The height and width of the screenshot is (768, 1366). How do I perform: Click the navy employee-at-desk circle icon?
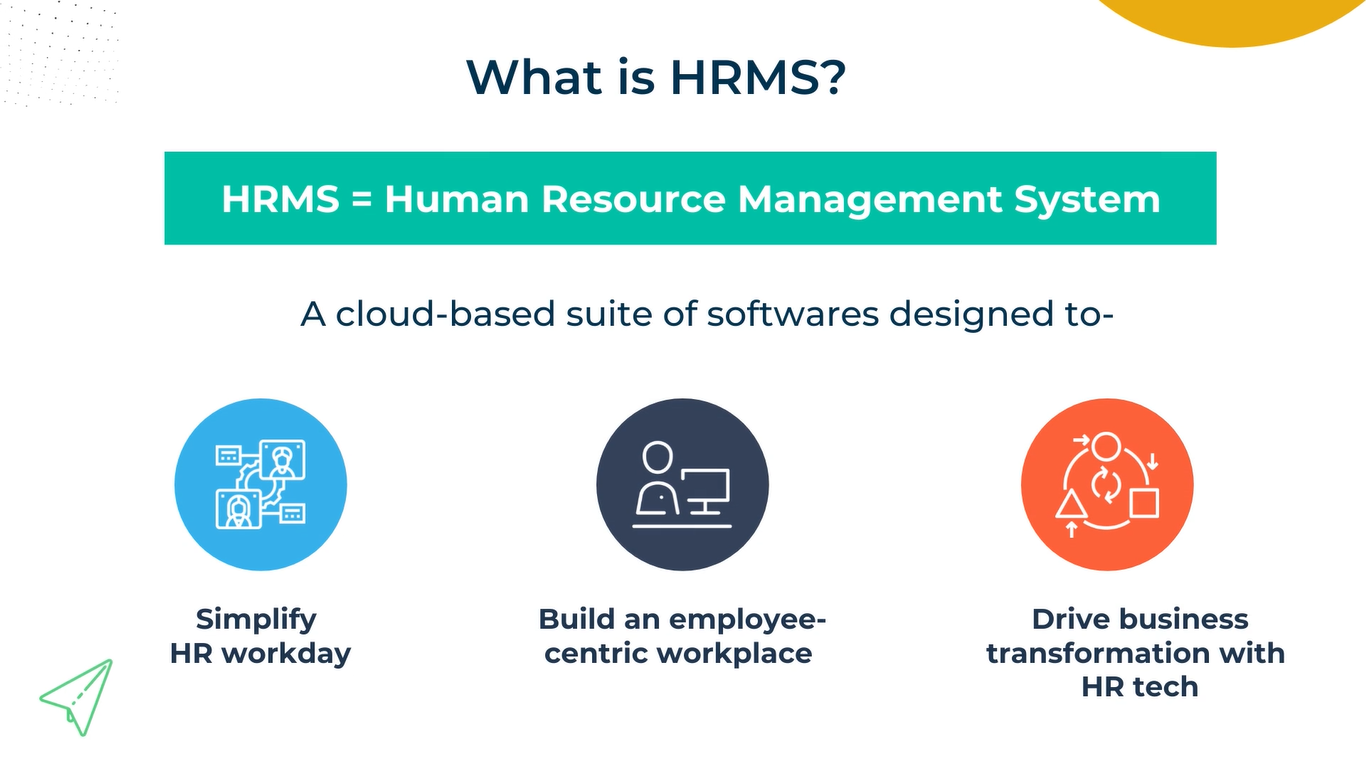pos(682,485)
